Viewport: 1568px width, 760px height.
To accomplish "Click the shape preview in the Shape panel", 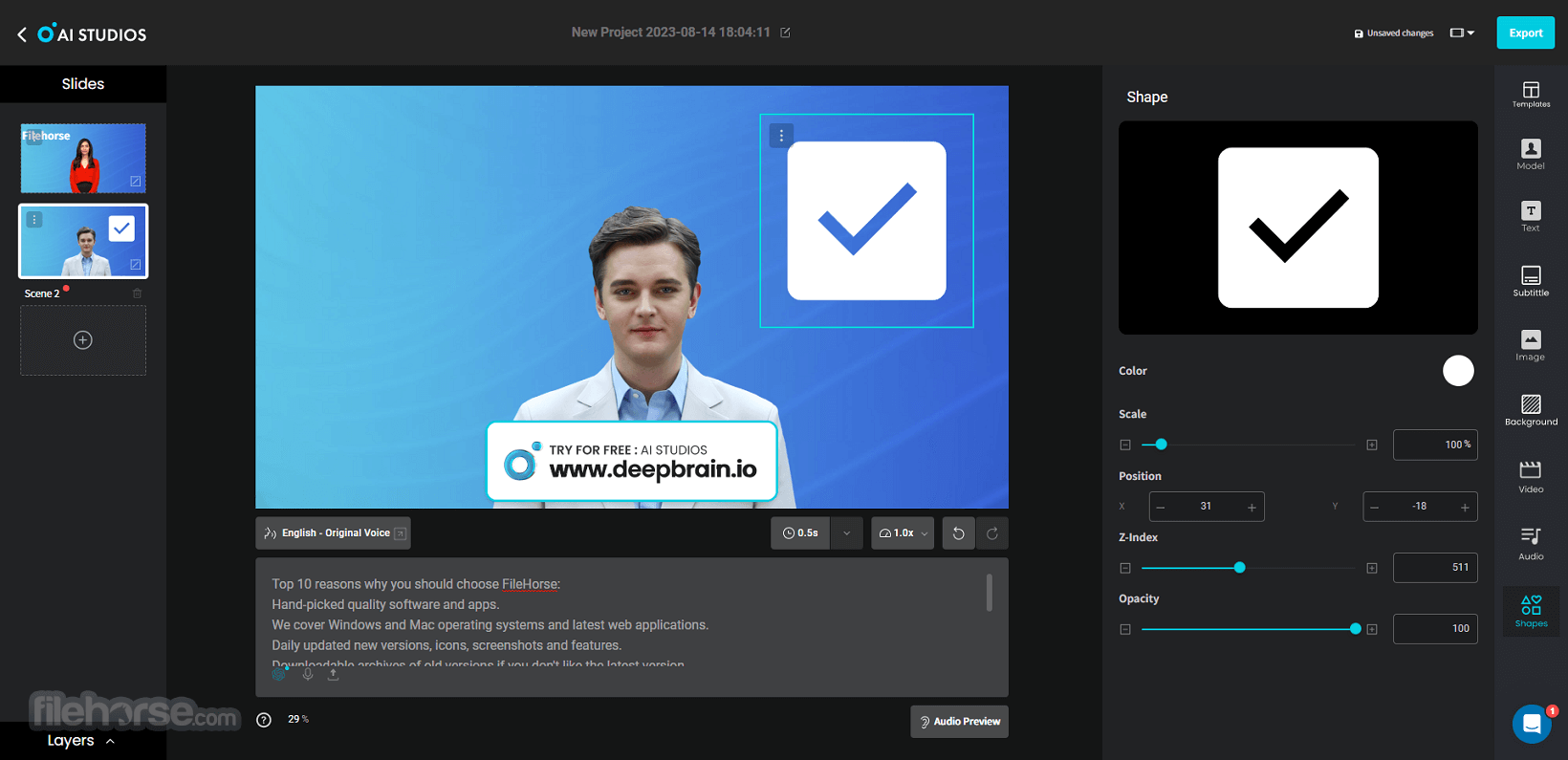I will (1298, 228).
